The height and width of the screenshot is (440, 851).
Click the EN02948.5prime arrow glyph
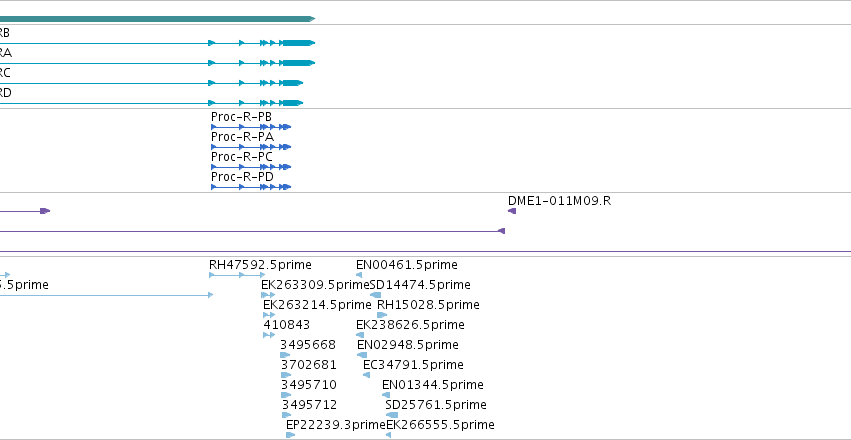click(362, 355)
